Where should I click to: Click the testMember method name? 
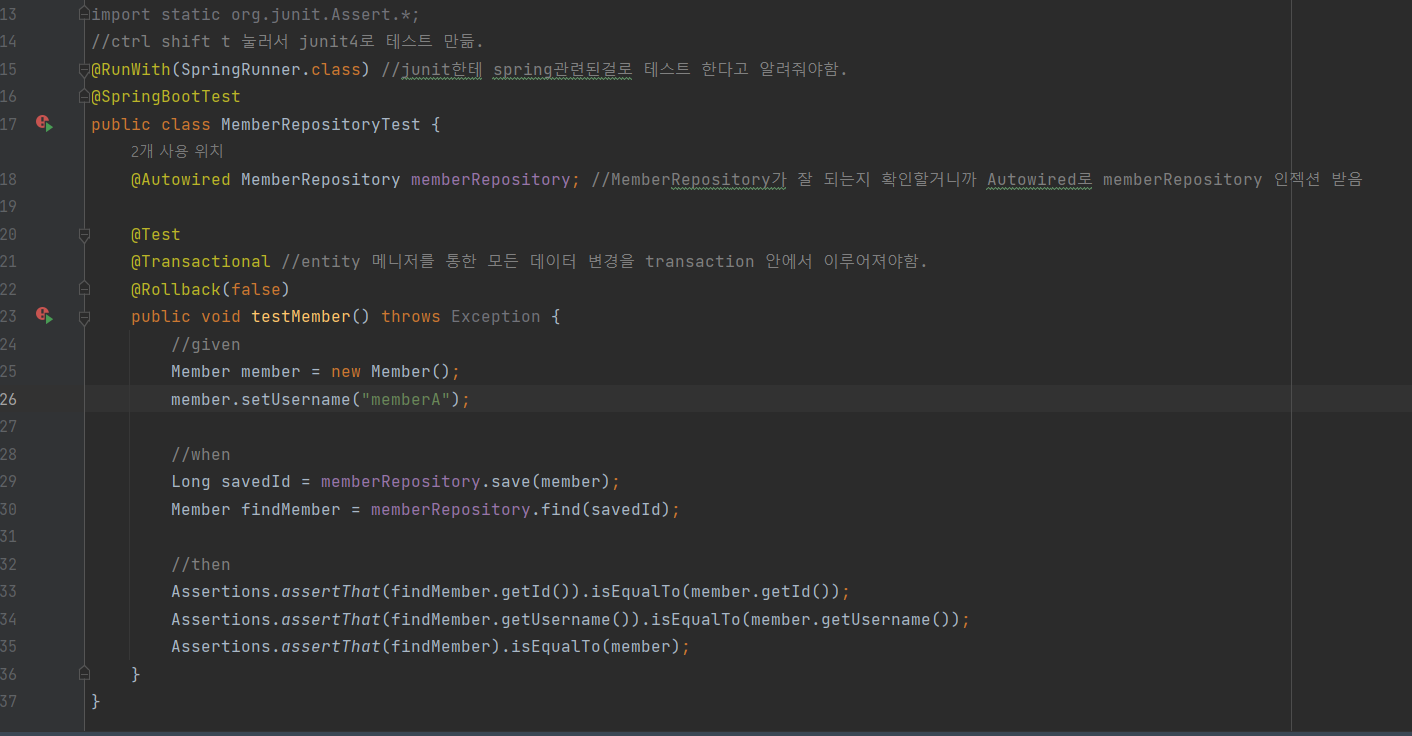(x=301, y=316)
